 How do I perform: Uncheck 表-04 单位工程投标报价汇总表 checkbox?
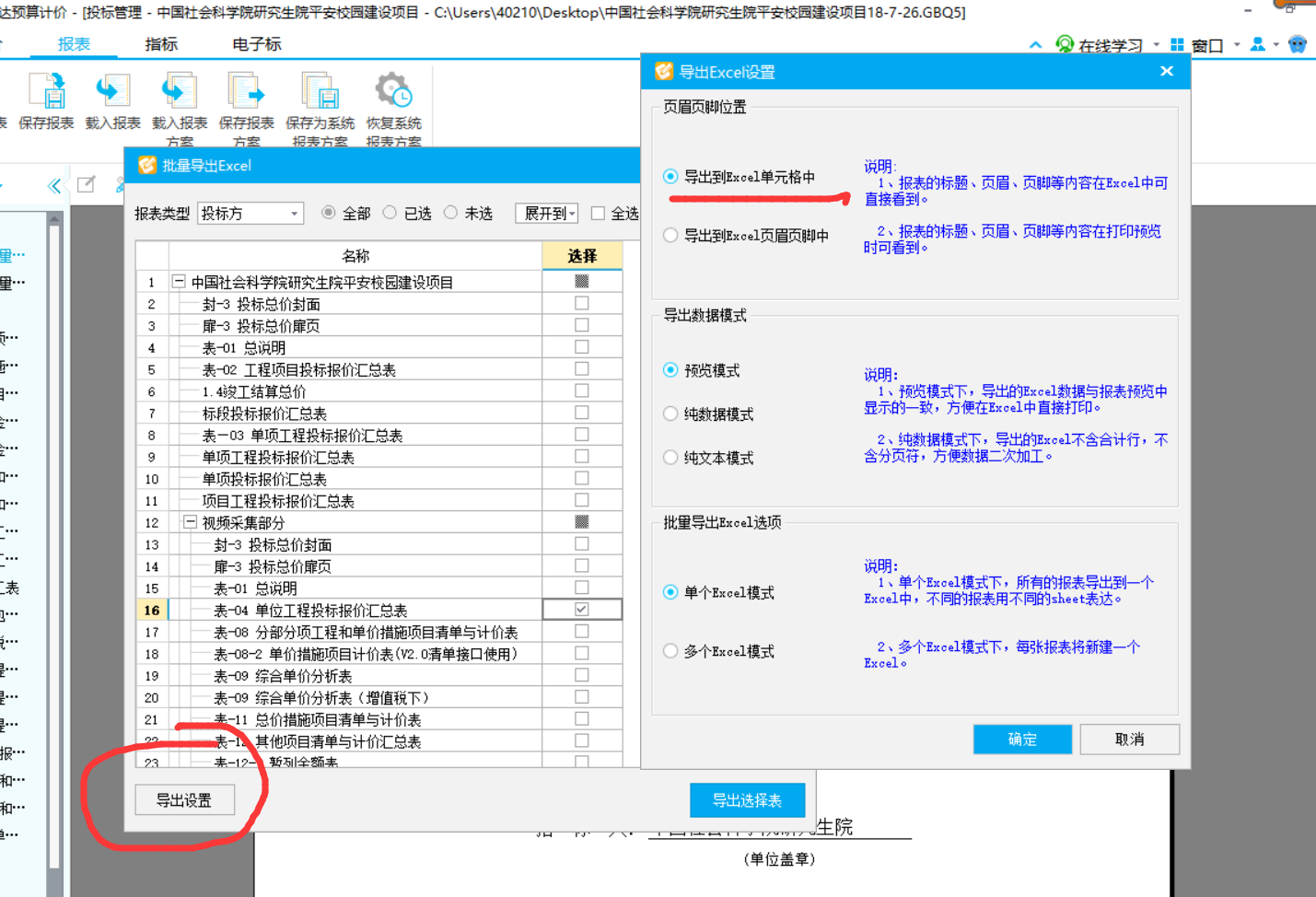click(582, 610)
